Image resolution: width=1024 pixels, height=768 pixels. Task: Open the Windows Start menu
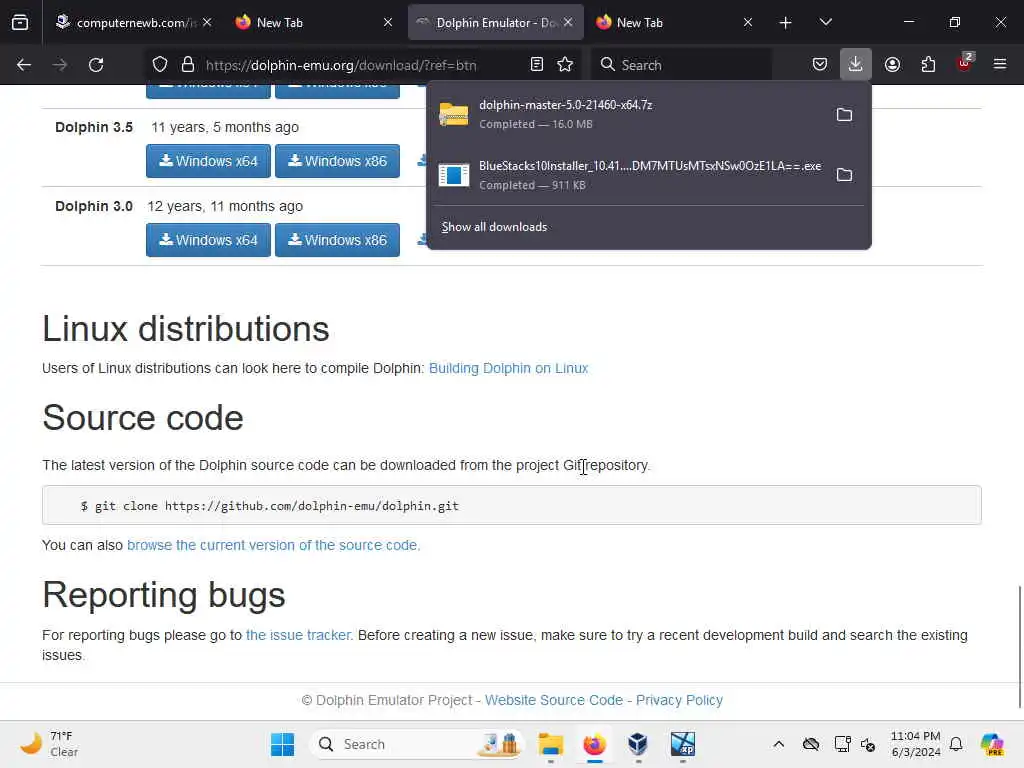[x=283, y=744]
